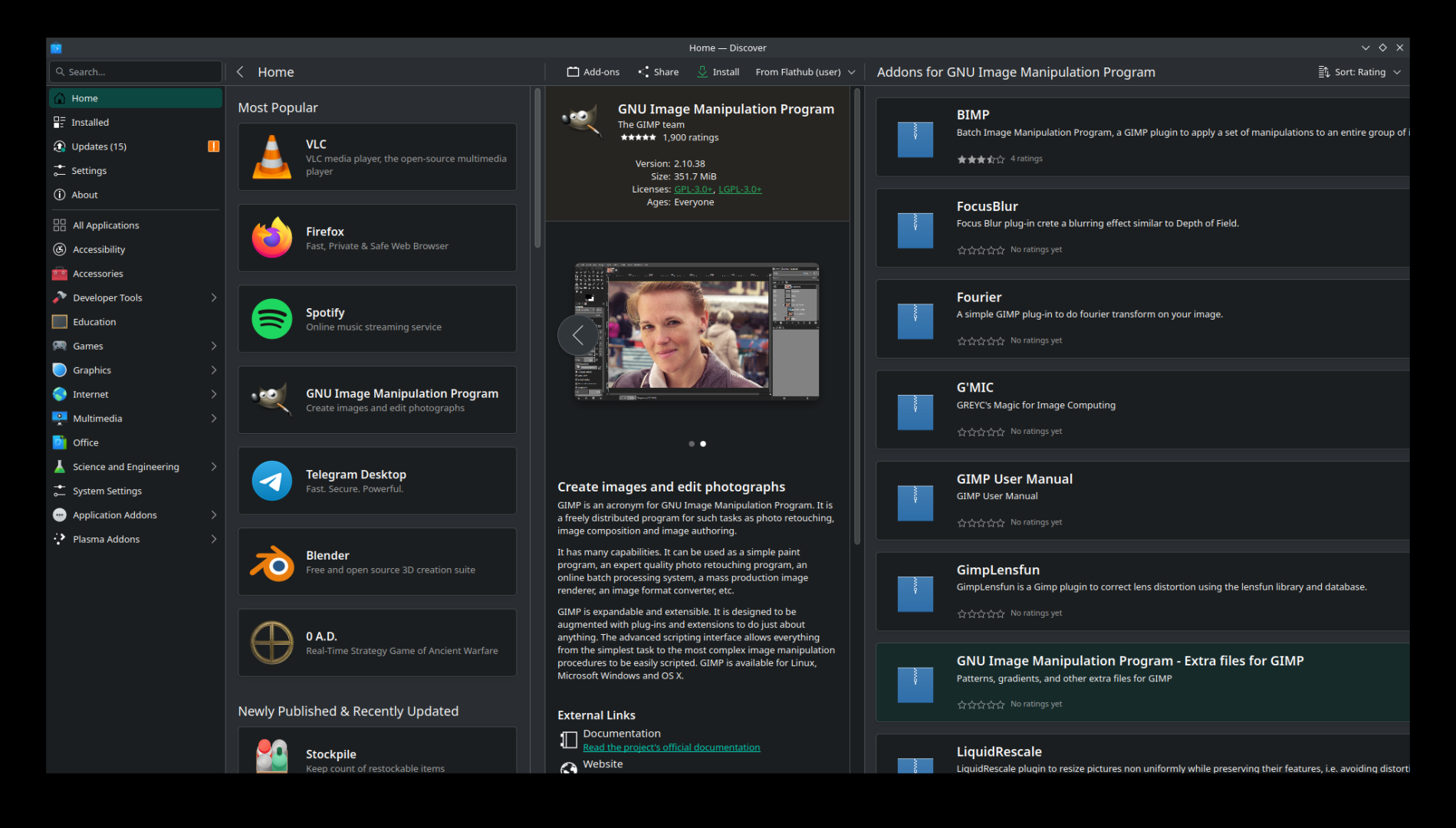Viewport: 1456px width, 828px height.
Task: Click the Website globe icon
Action: click(569, 768)
